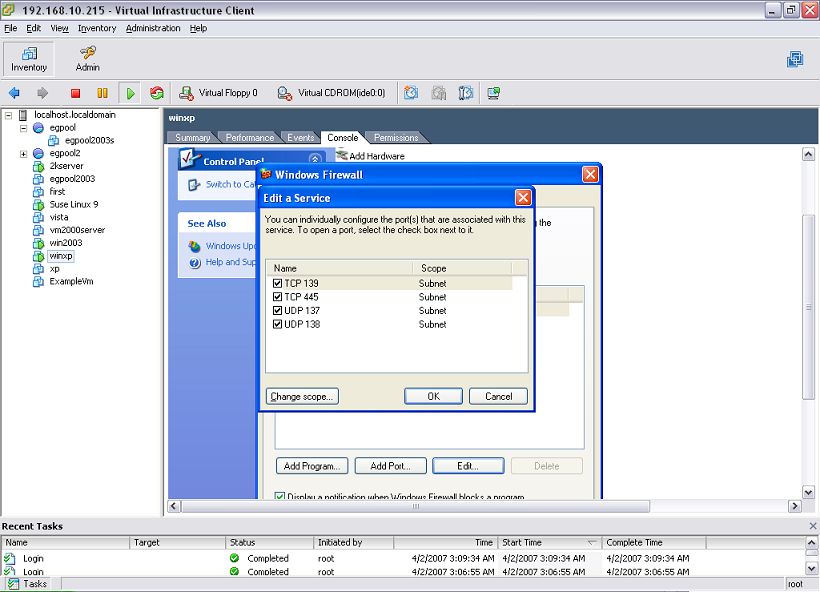Screen dimensions: 820x592
Task: Select the 2kserver virtual machine
Action: [66, 166]
